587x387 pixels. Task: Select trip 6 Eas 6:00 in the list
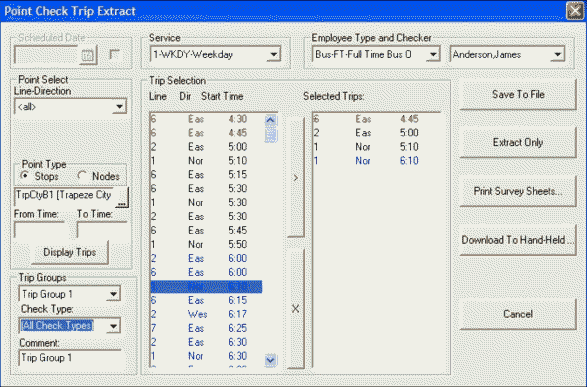[x=207, y=272]
